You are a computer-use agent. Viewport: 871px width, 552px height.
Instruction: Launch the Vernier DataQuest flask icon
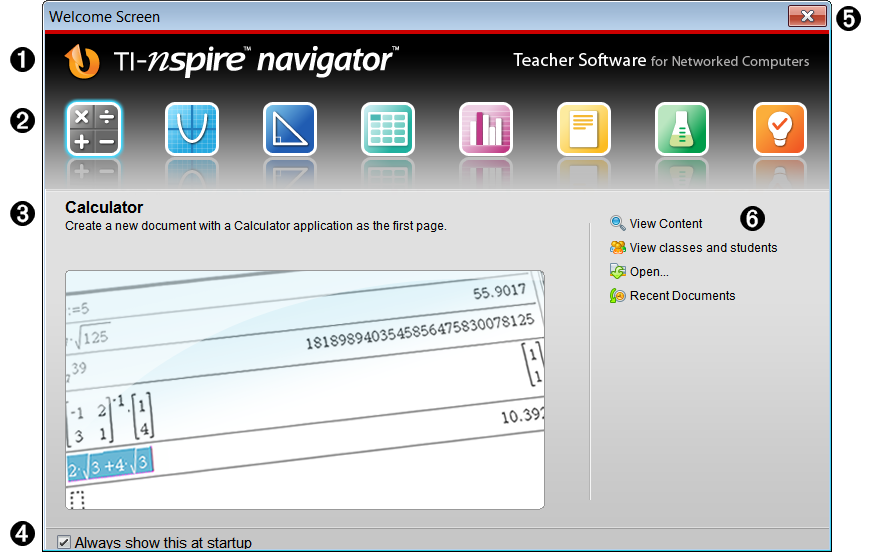point(681,130)
